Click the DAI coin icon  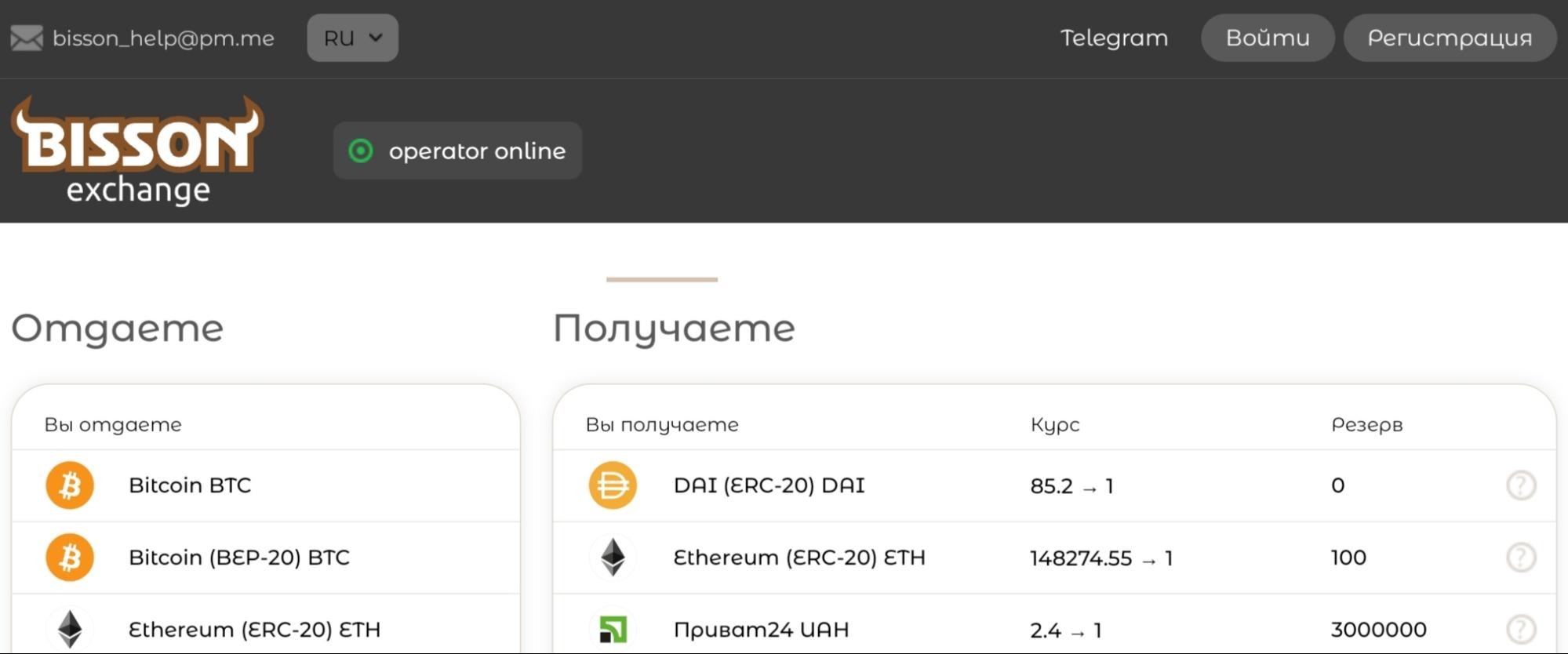(613, 485)
